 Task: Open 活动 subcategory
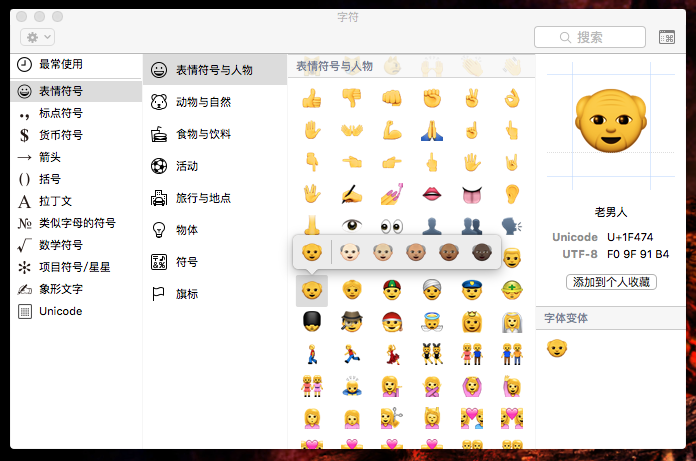tap(215, 166)
